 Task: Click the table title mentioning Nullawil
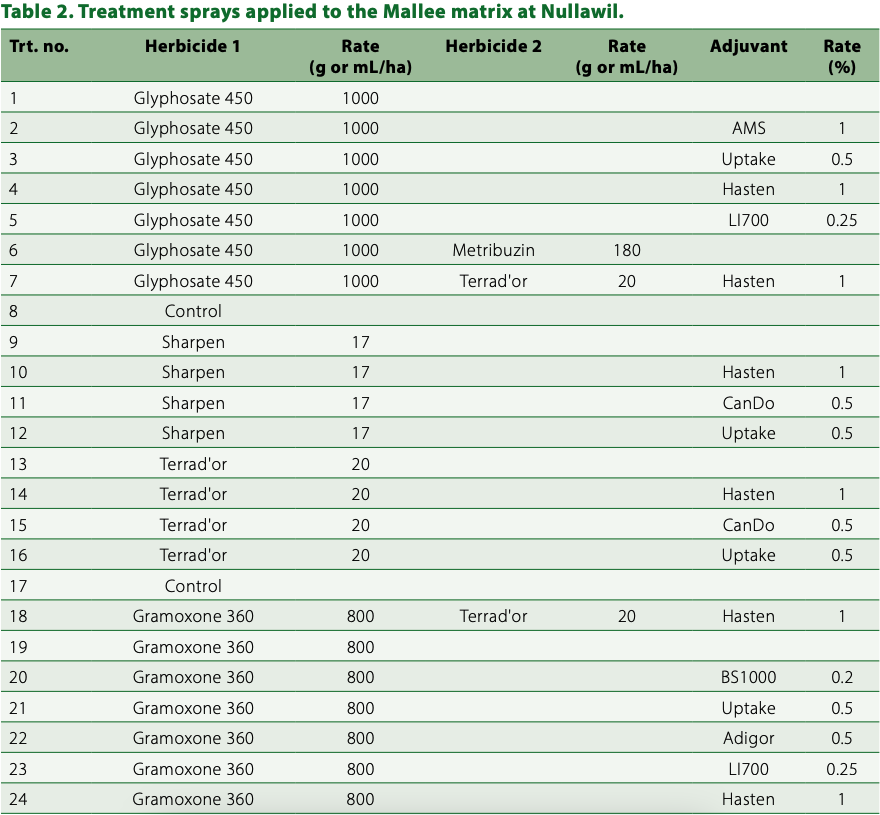[x=312, y=11]
